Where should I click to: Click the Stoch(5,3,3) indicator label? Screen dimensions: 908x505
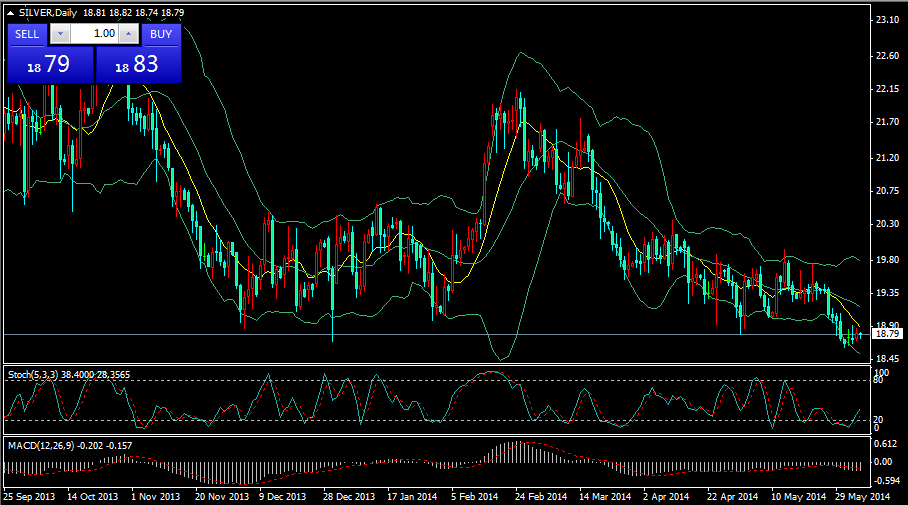[33, 375]
